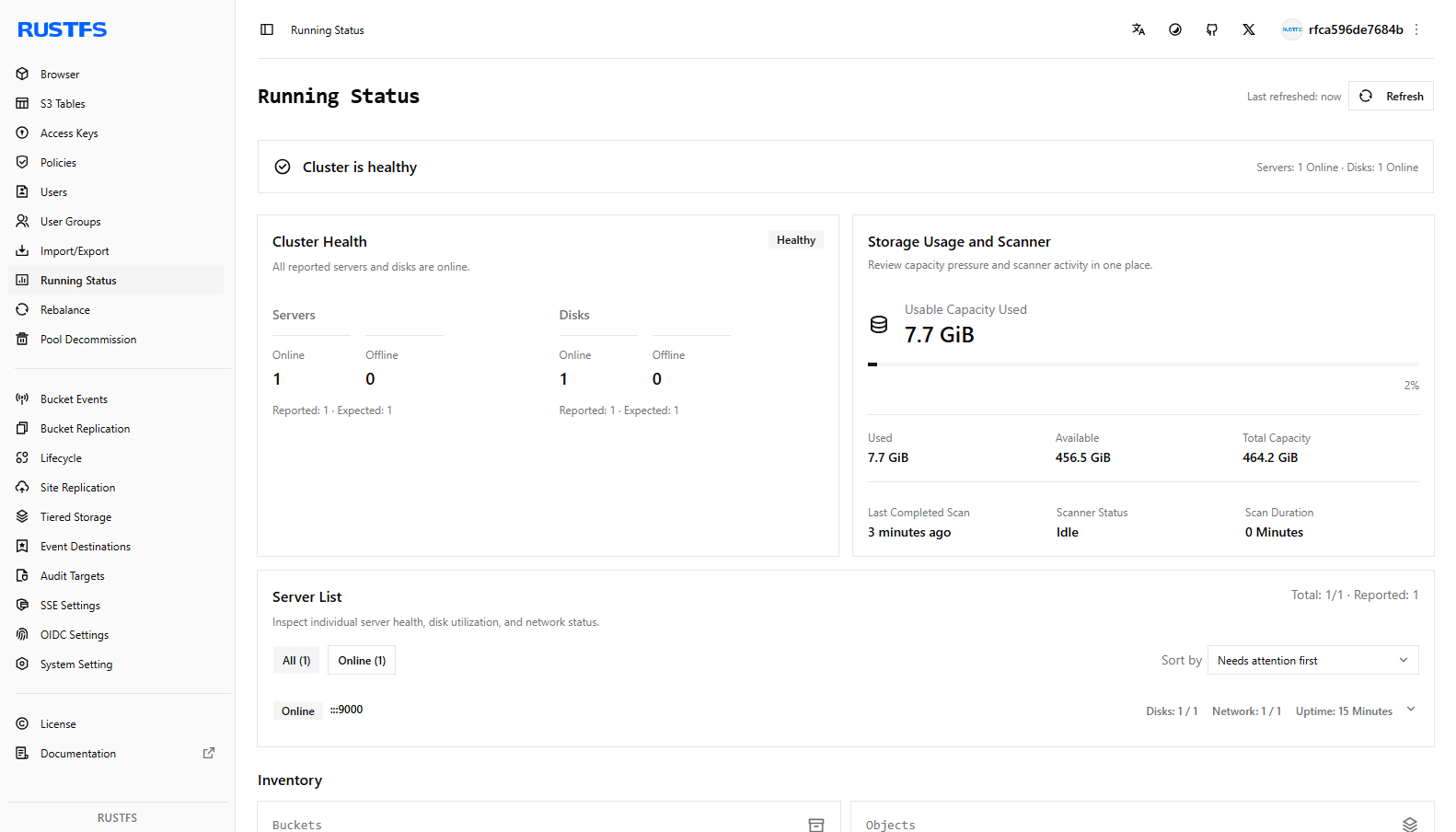
Task: Click the Access Keys sidebar icon
Action: point(22,133)
